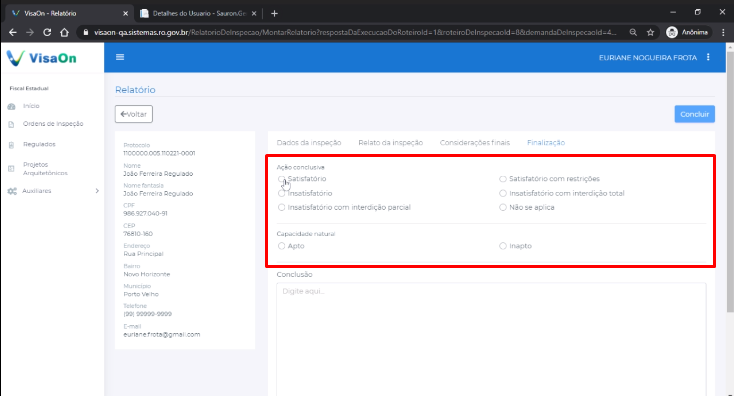
Task: Open Ordens de Inspeção in sidebar
Action: [53, 124]
